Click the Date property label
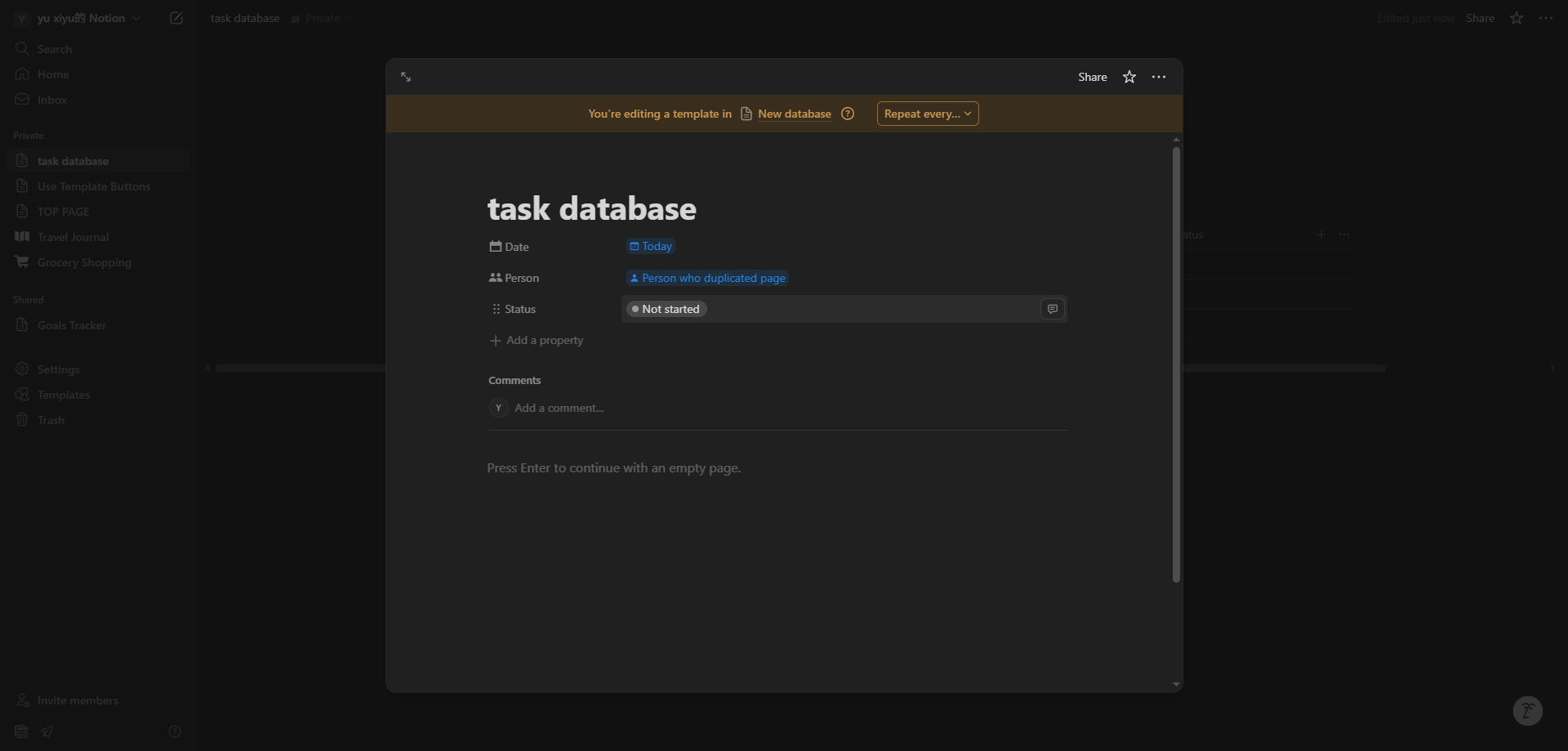Image resolution: width=1568 pixels, height=751 pixels. 509,247
